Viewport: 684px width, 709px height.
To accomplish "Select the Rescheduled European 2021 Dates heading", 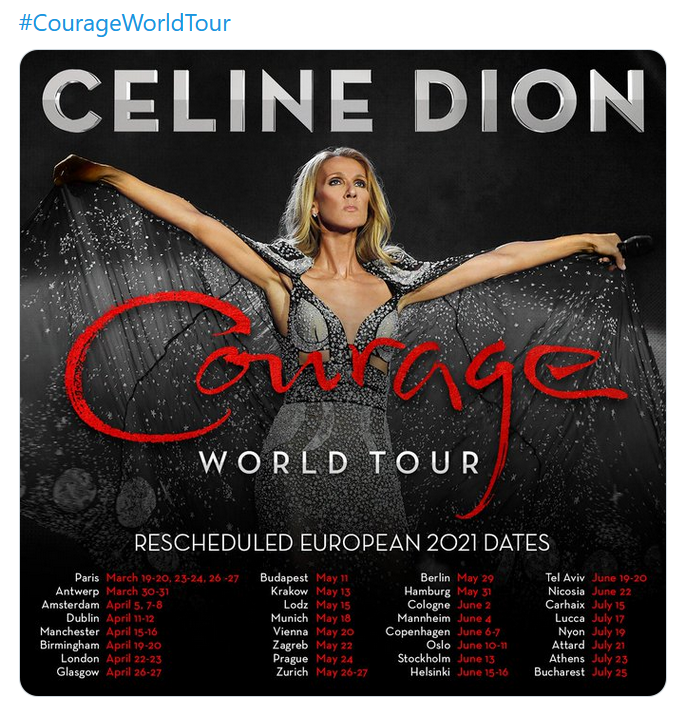I will [342, 543].
